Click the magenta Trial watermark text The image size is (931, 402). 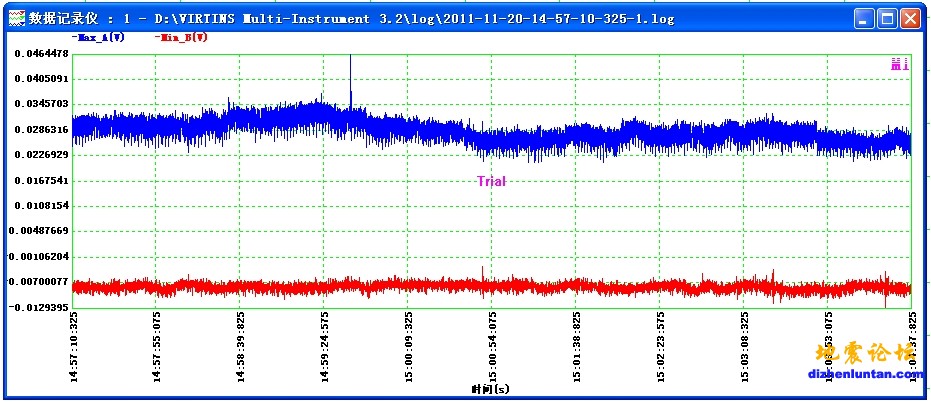click(491, 181)
